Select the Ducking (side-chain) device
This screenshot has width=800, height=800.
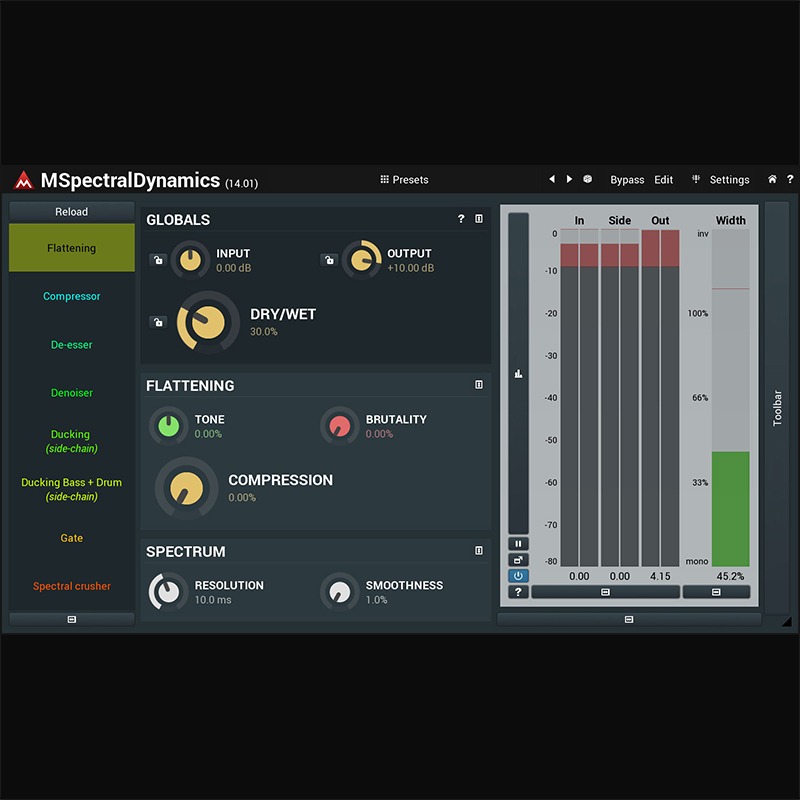(71, 441)
